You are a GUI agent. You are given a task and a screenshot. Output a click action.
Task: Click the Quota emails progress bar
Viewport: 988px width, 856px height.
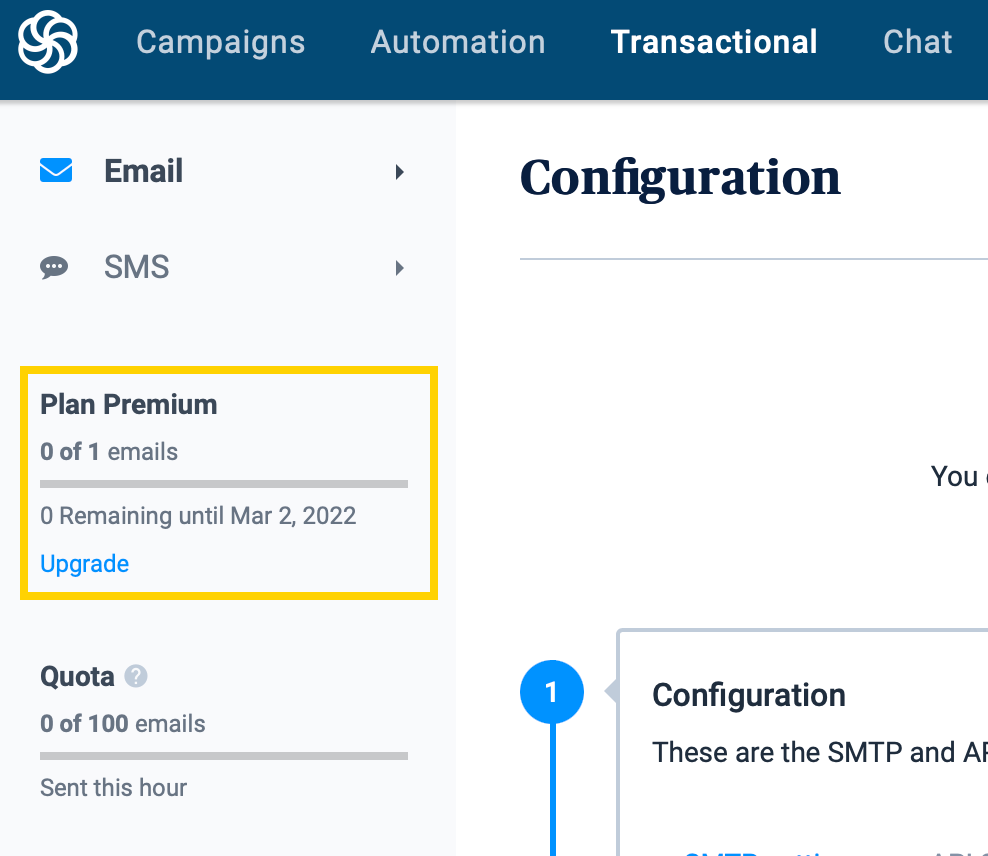[224, 756]
